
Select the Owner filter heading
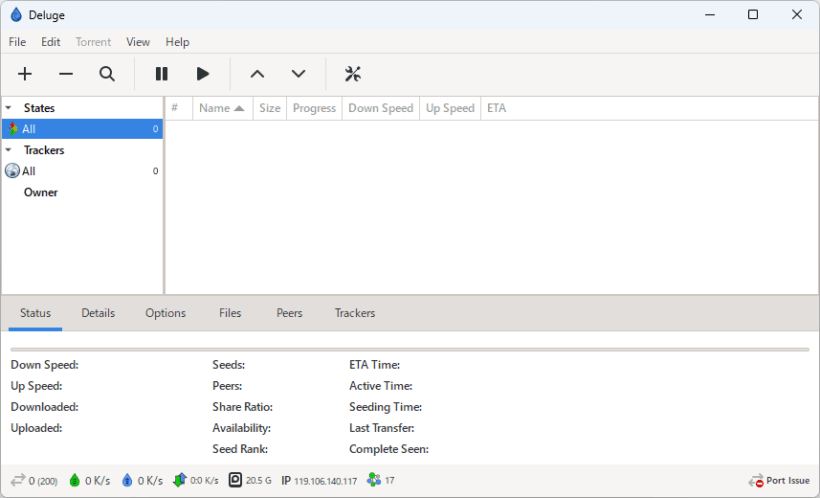point(41,193)
